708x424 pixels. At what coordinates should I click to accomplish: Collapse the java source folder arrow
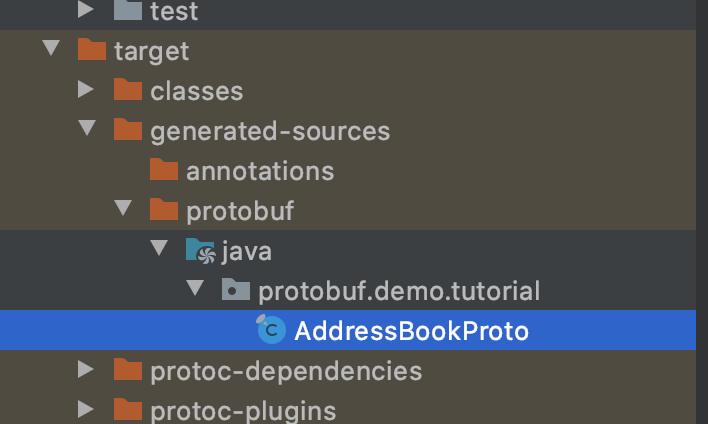(160, 250)
